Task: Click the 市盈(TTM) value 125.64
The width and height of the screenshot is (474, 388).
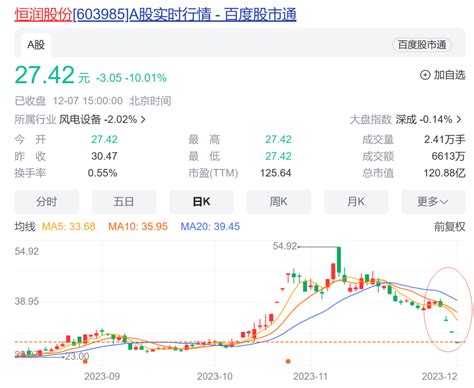Action: click(276, 173)
